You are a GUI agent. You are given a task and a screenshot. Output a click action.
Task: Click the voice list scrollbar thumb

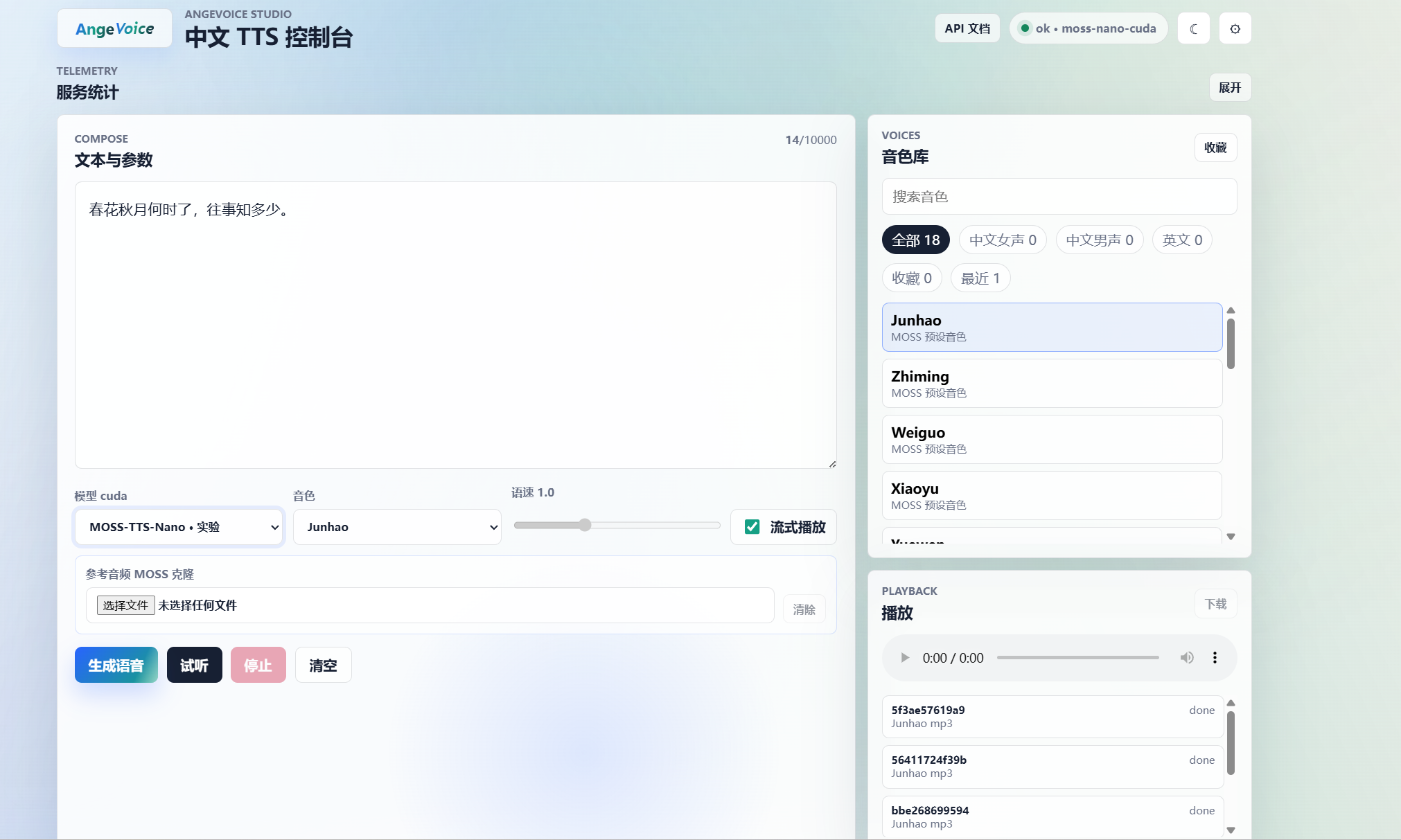click(1231, 343)
